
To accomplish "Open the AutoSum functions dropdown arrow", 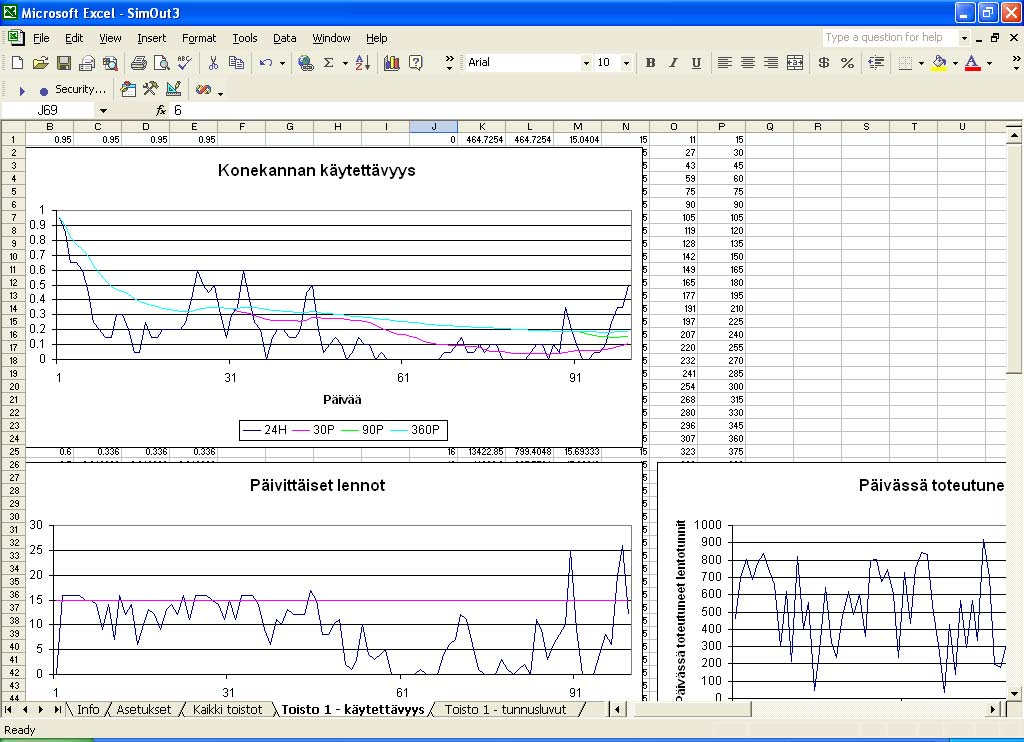I will (x=345, y=63).
